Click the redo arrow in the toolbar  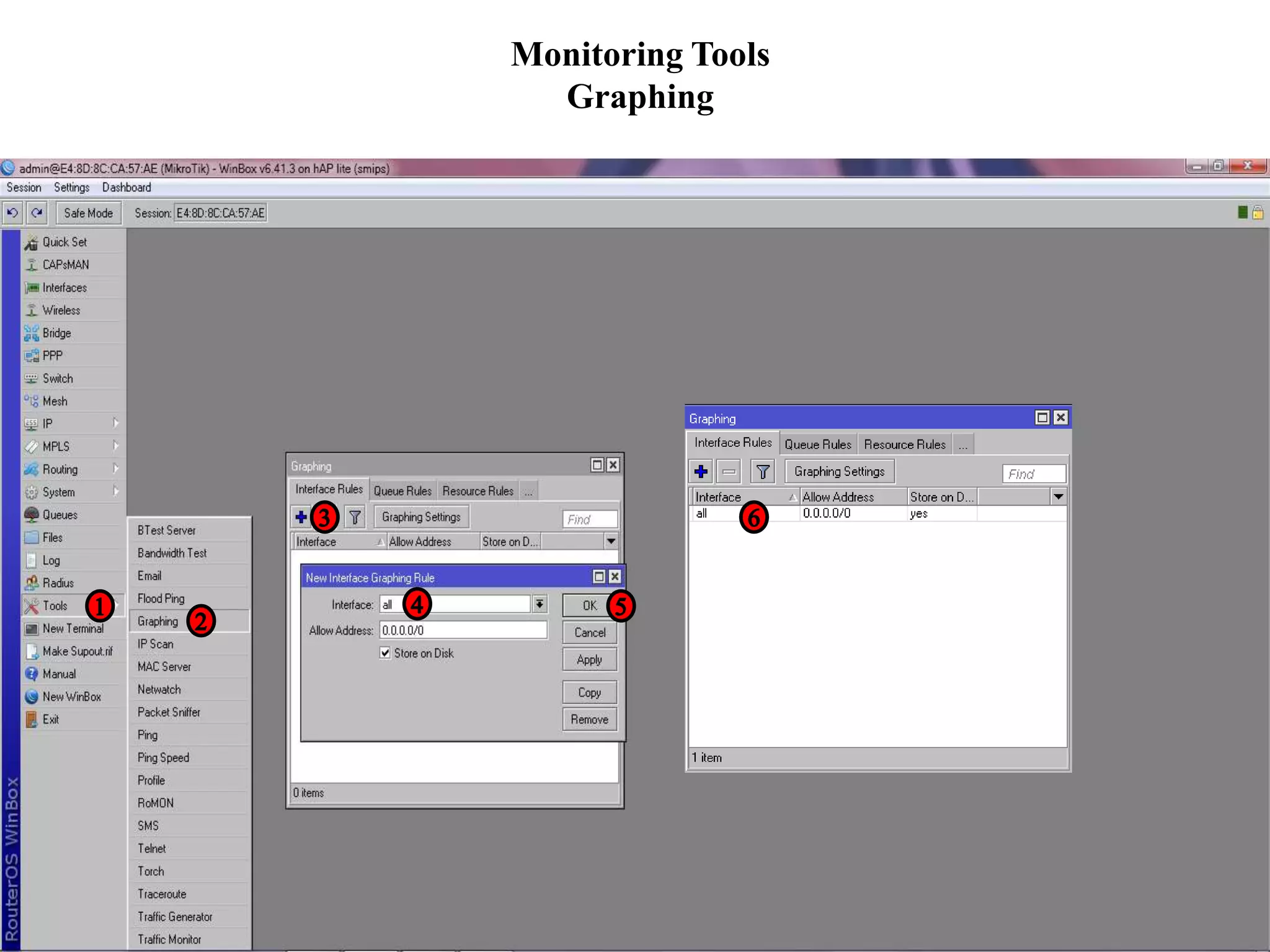(x=37, y=213)
